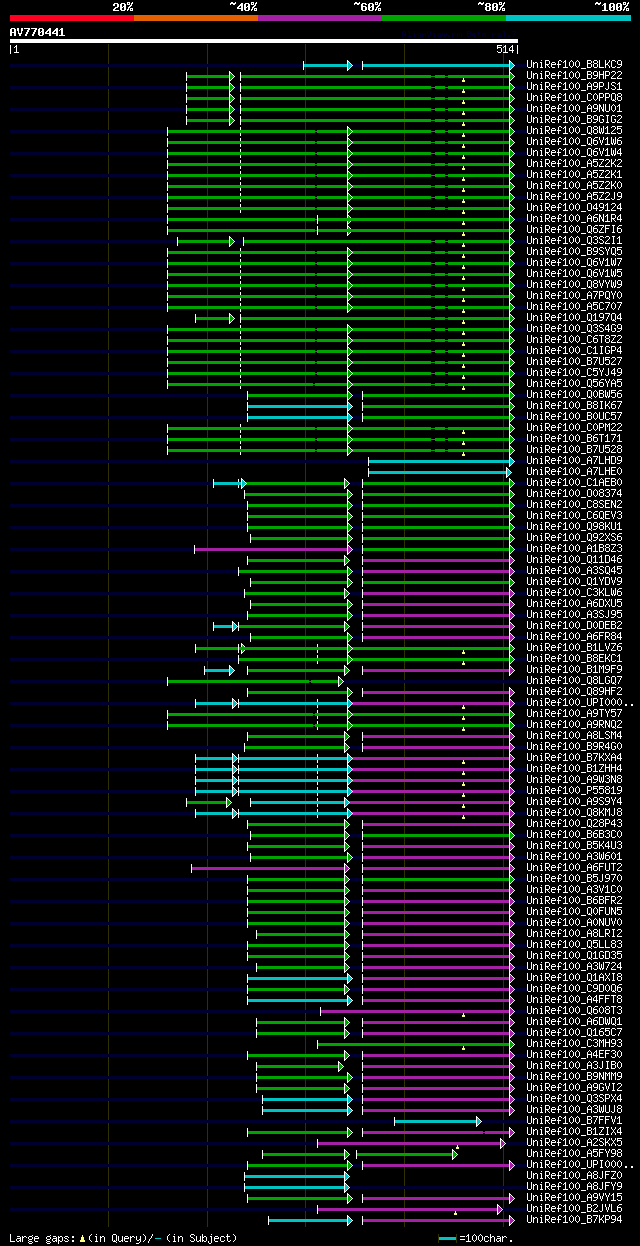Click the UniRef100_B8LKC9 hit label
Viewport: 640px width, 1246px height.
[574, 64]
